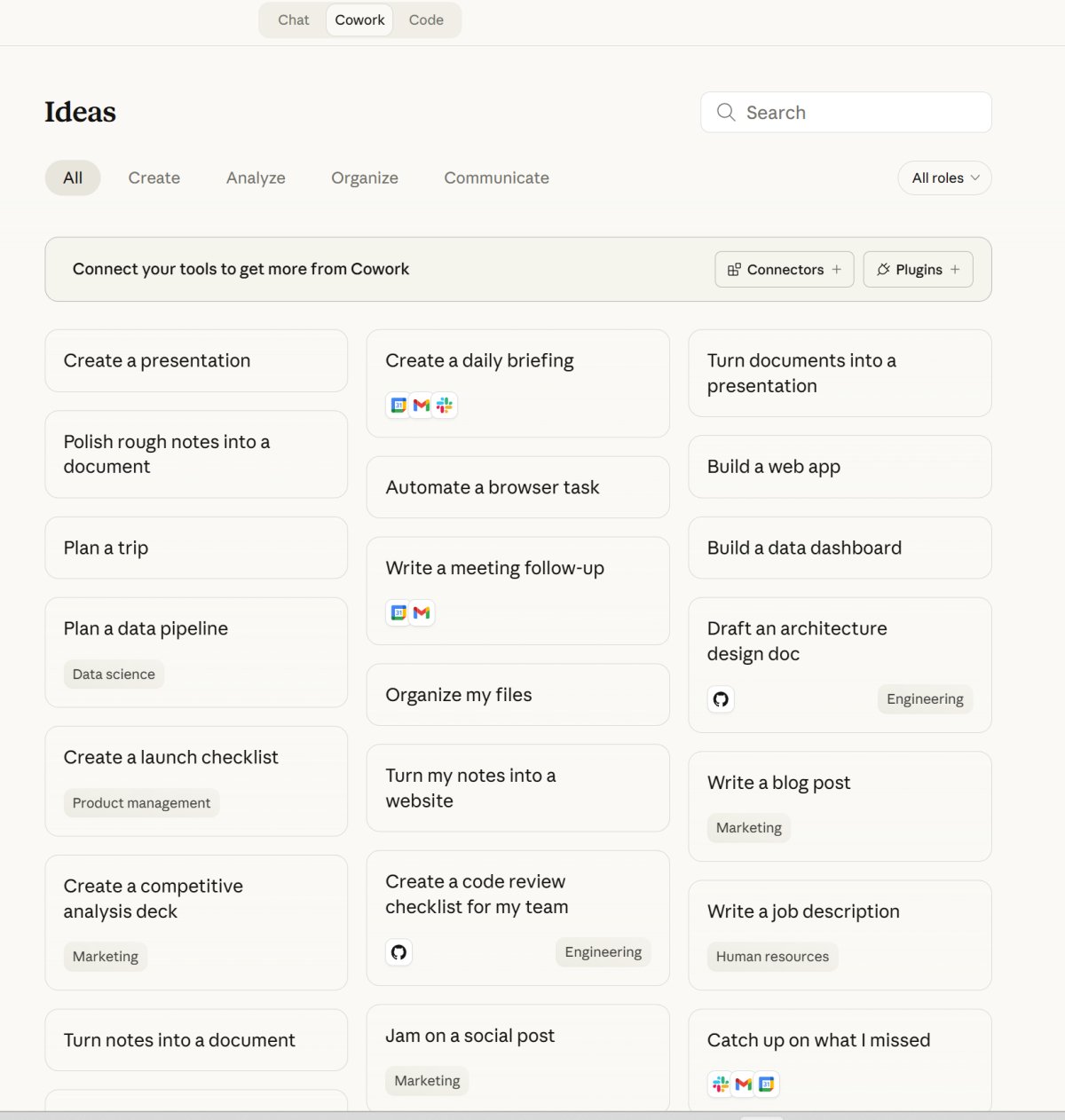Add Plugins using the Plugins button

[x=918, y=270]
